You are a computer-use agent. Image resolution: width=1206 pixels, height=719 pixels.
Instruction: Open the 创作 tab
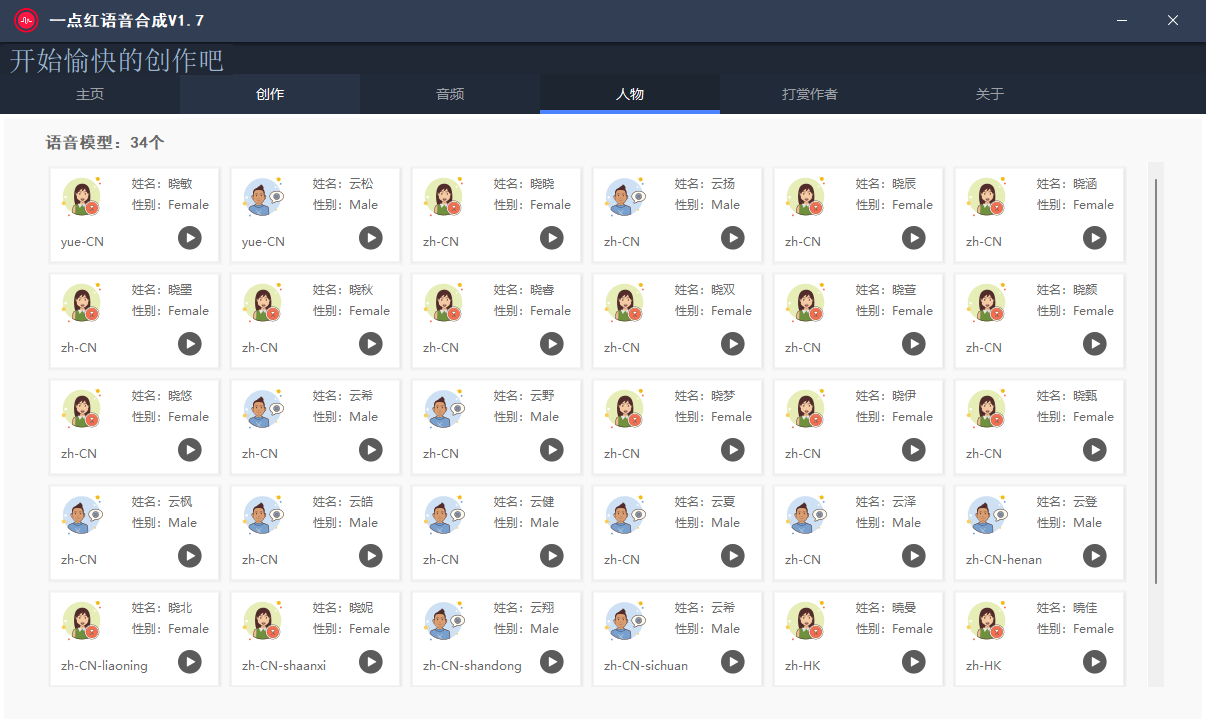click(270, 94)
